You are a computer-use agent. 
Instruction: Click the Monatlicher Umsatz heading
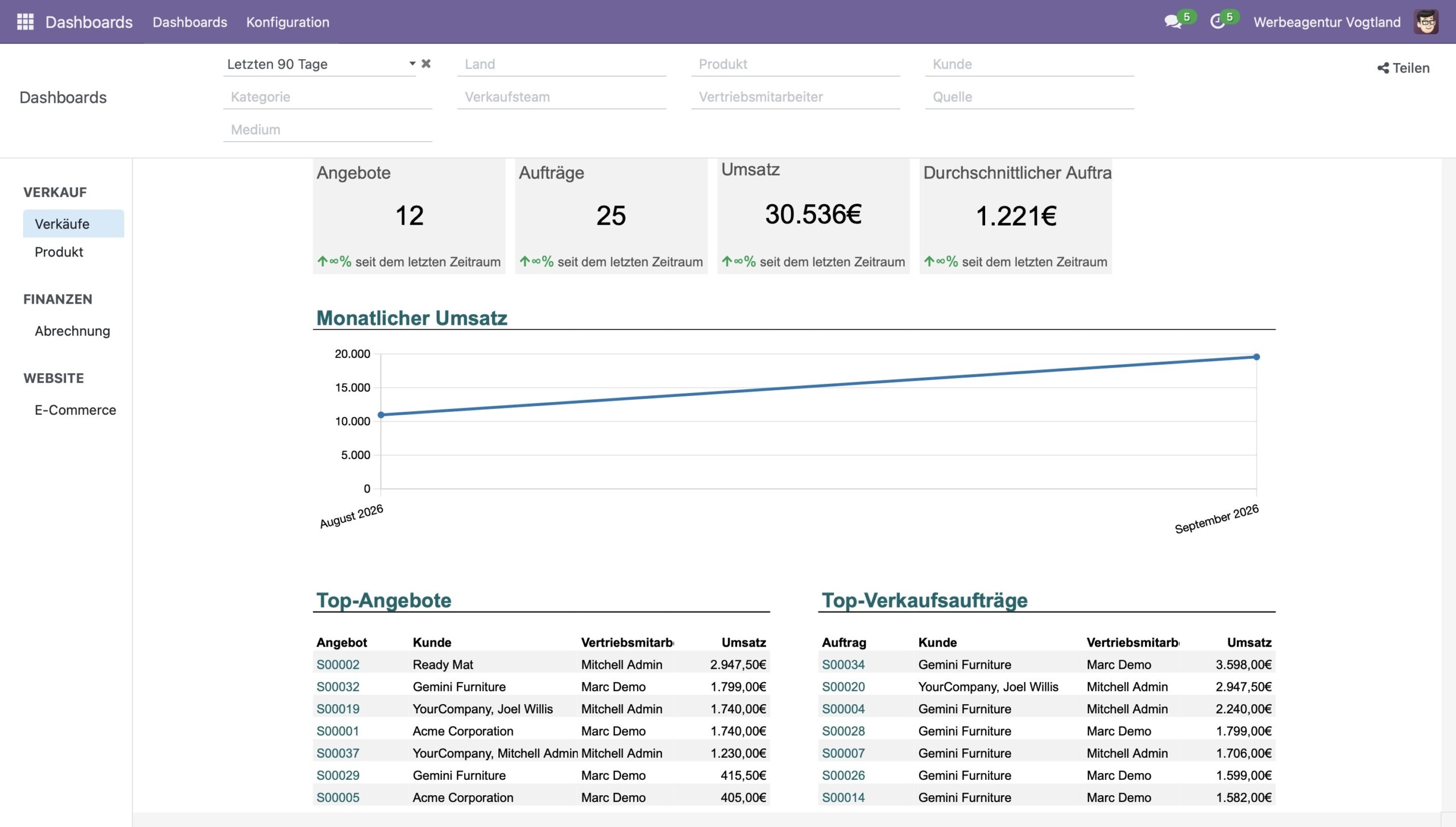click(x=411, y=318)
